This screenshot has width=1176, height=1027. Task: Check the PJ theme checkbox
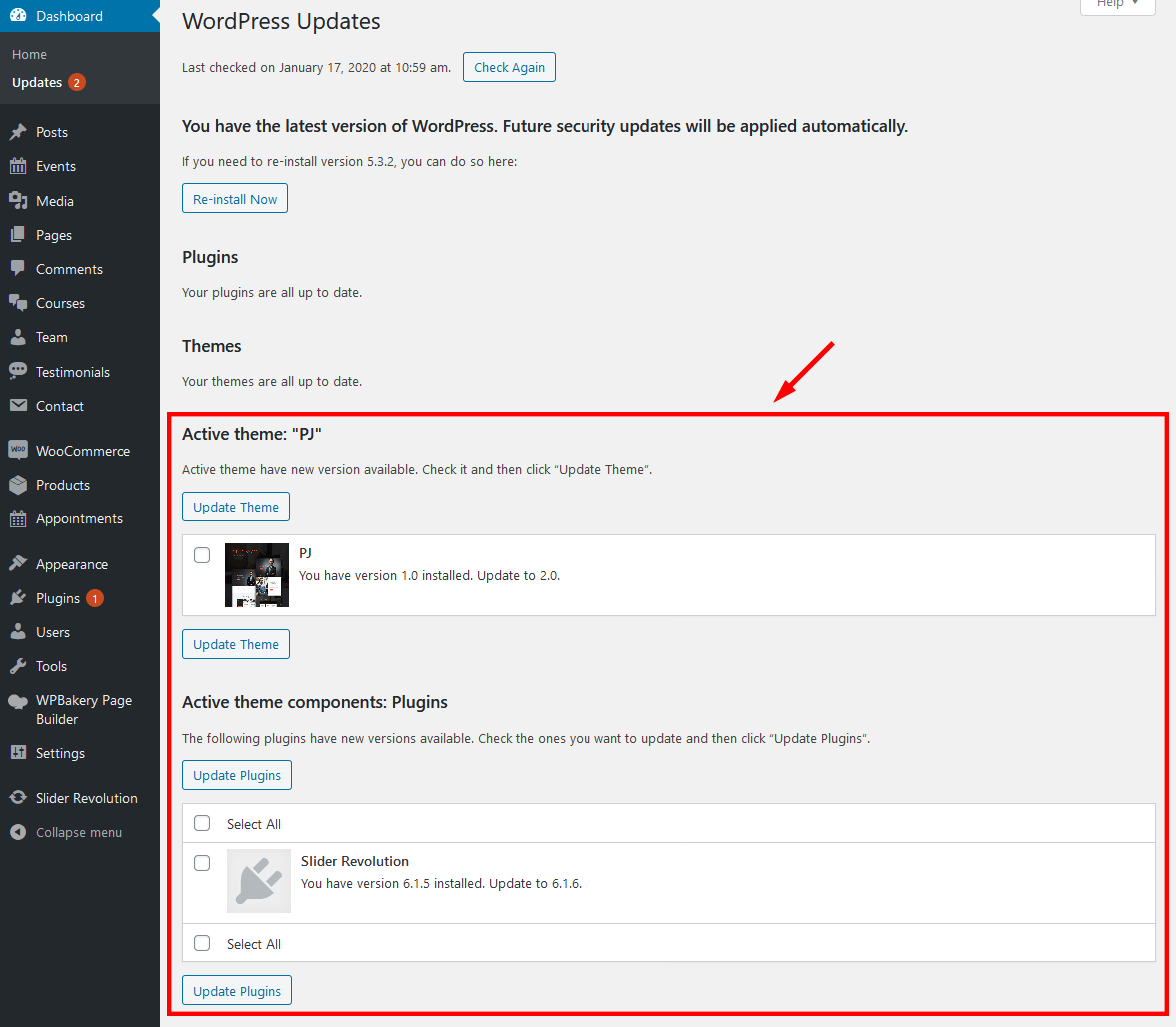202,555
